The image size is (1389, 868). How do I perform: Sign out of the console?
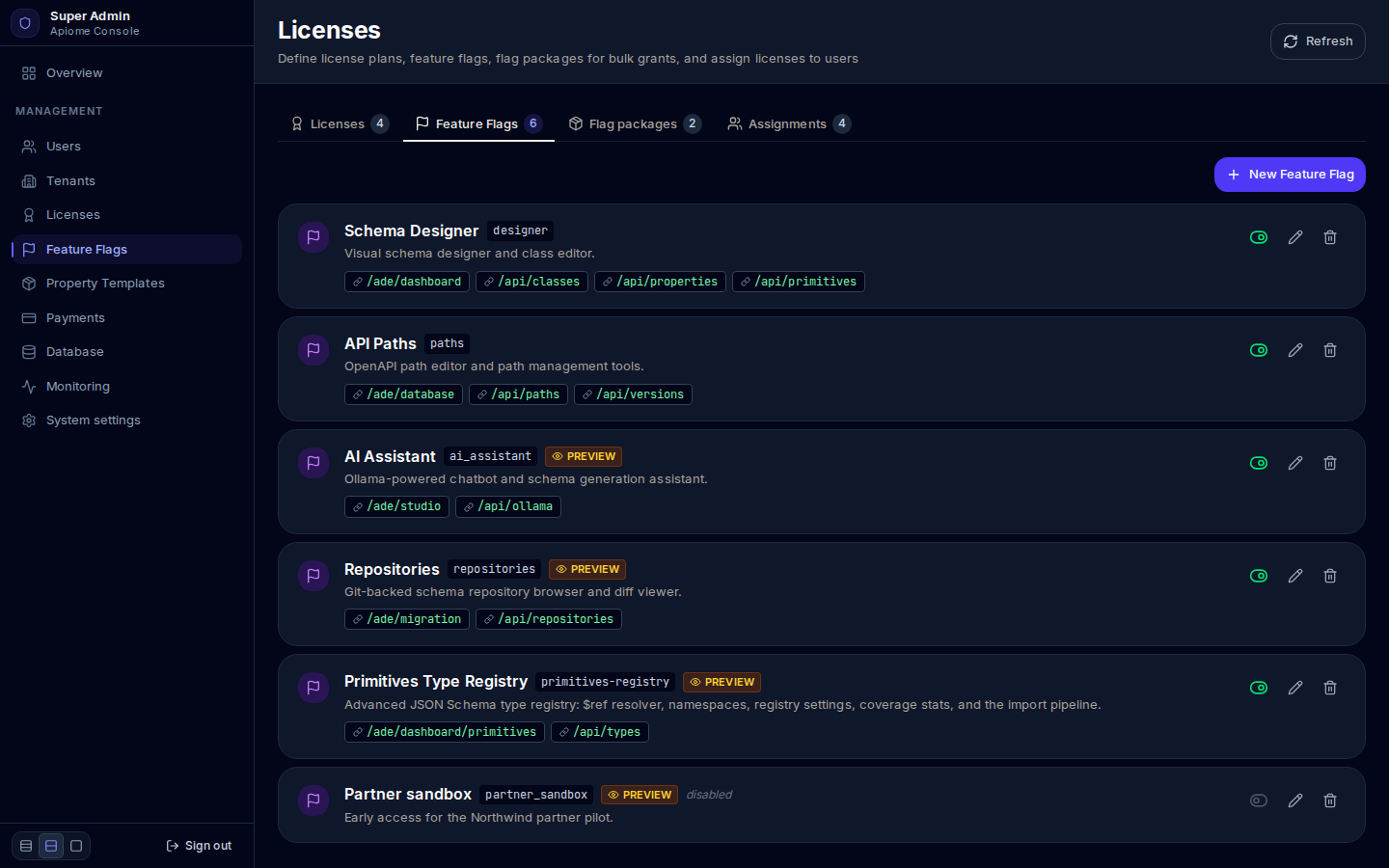199,846
